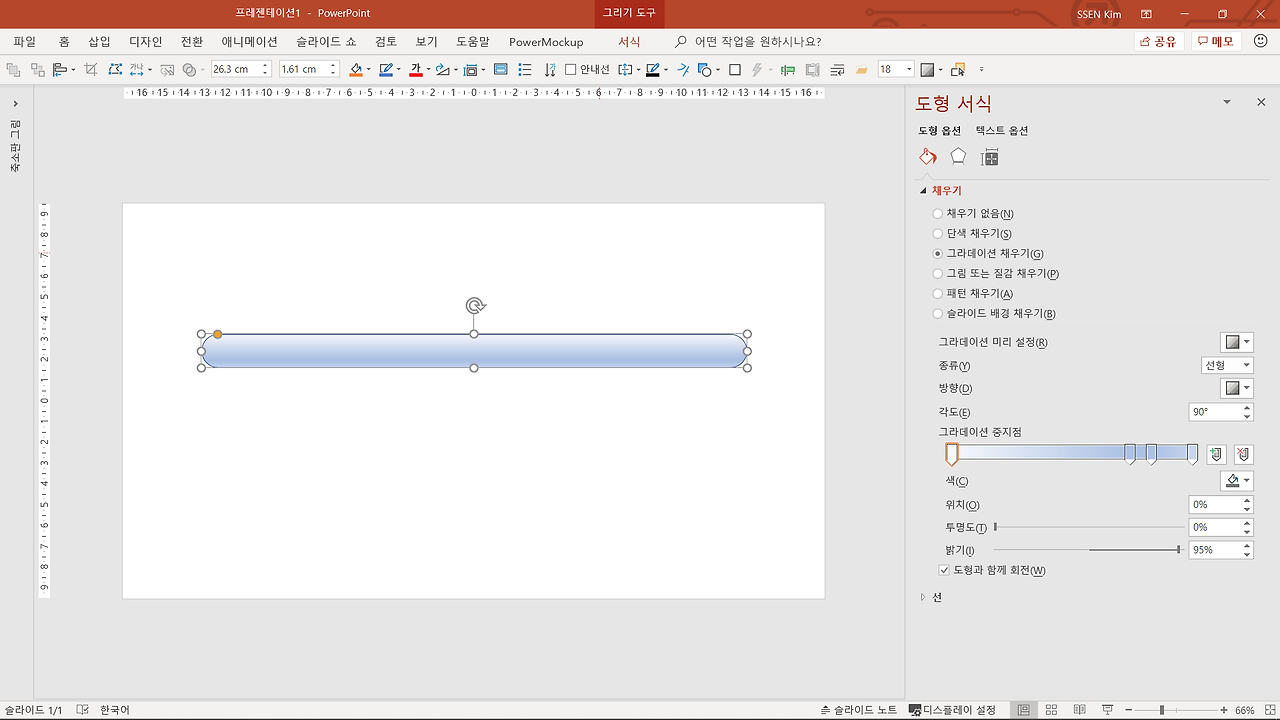Open the feedback smiley icon

(1259, 42)
